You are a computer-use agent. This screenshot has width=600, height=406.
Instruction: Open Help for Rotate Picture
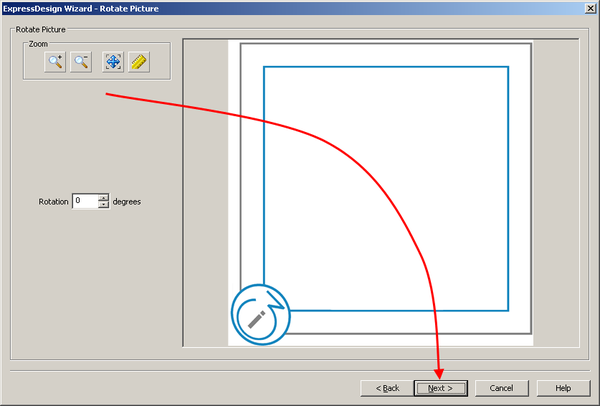click(x=563, y=388)
